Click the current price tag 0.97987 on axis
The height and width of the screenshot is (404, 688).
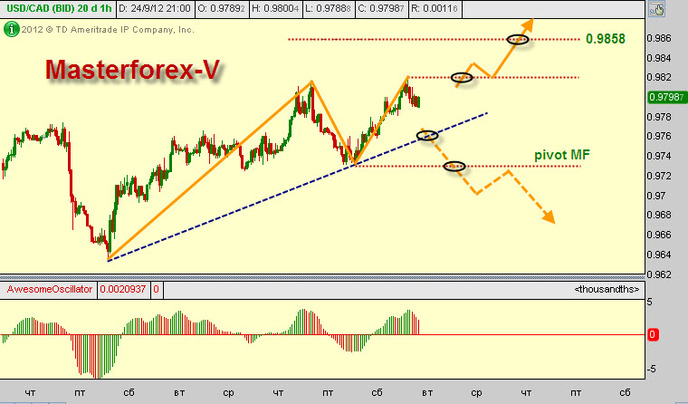point(664,97)
